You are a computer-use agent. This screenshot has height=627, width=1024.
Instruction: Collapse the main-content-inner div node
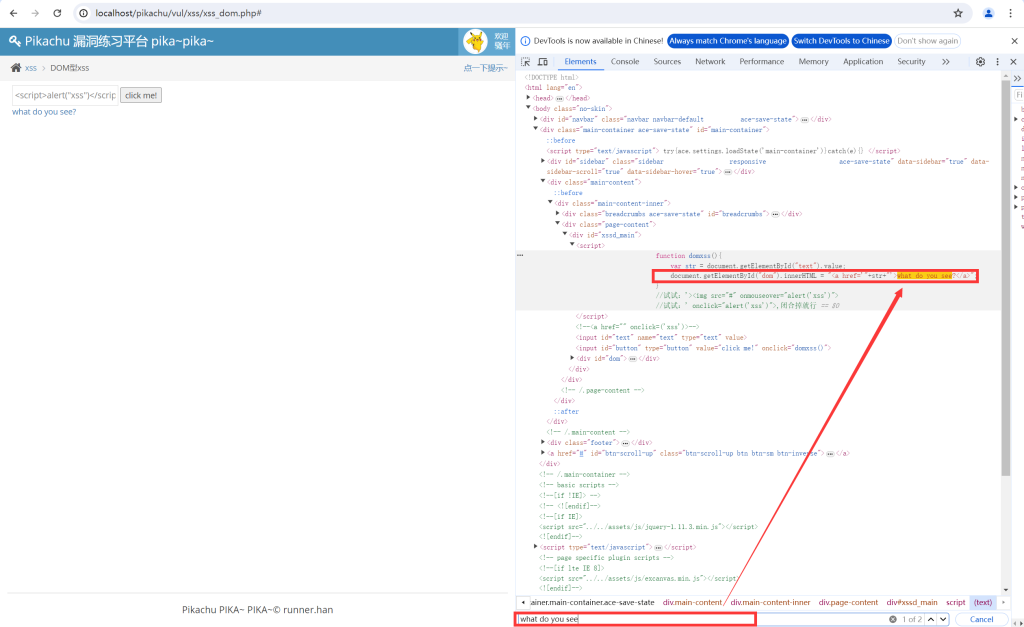click(550, 202)
